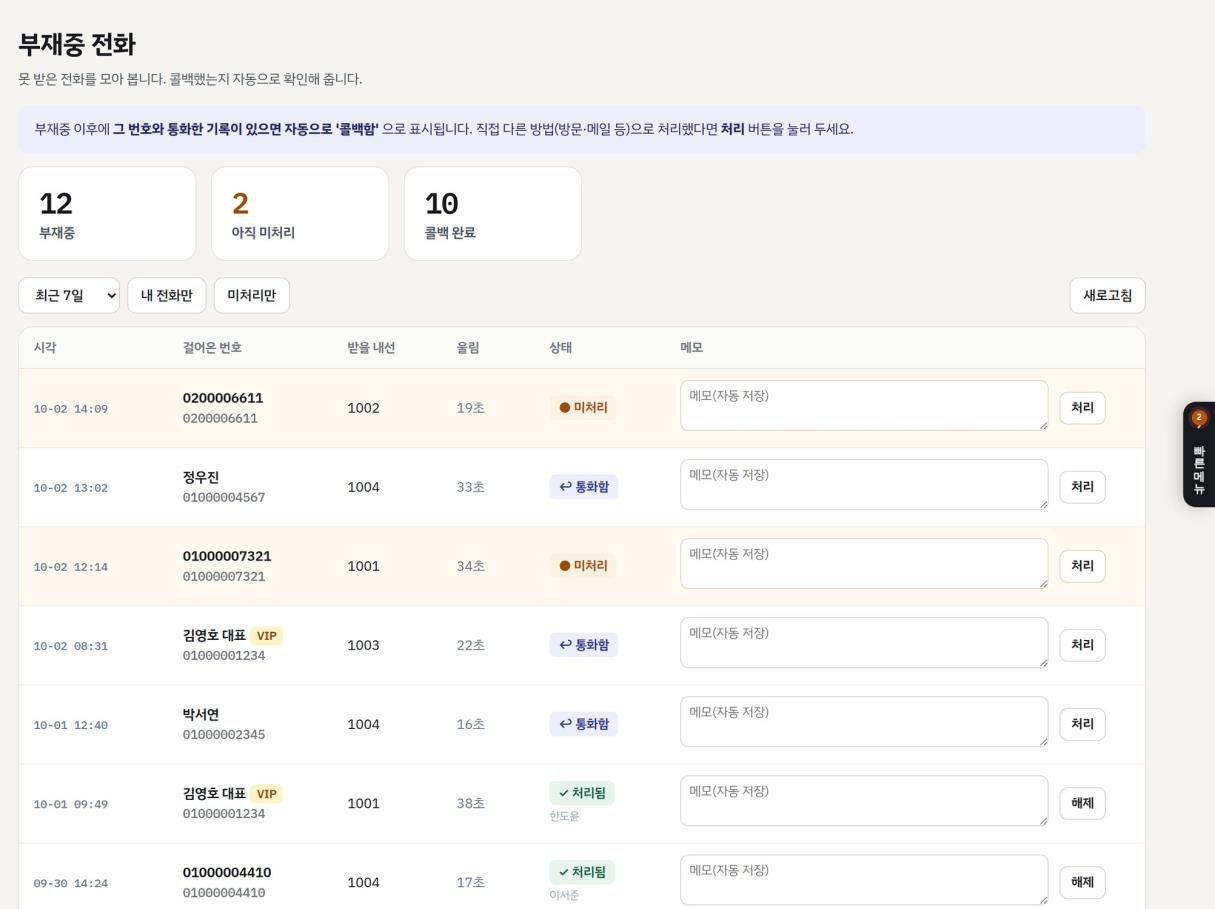1215x909 pixels.
Task: Click the 시각 column header
Action: (x=45, y=348)
